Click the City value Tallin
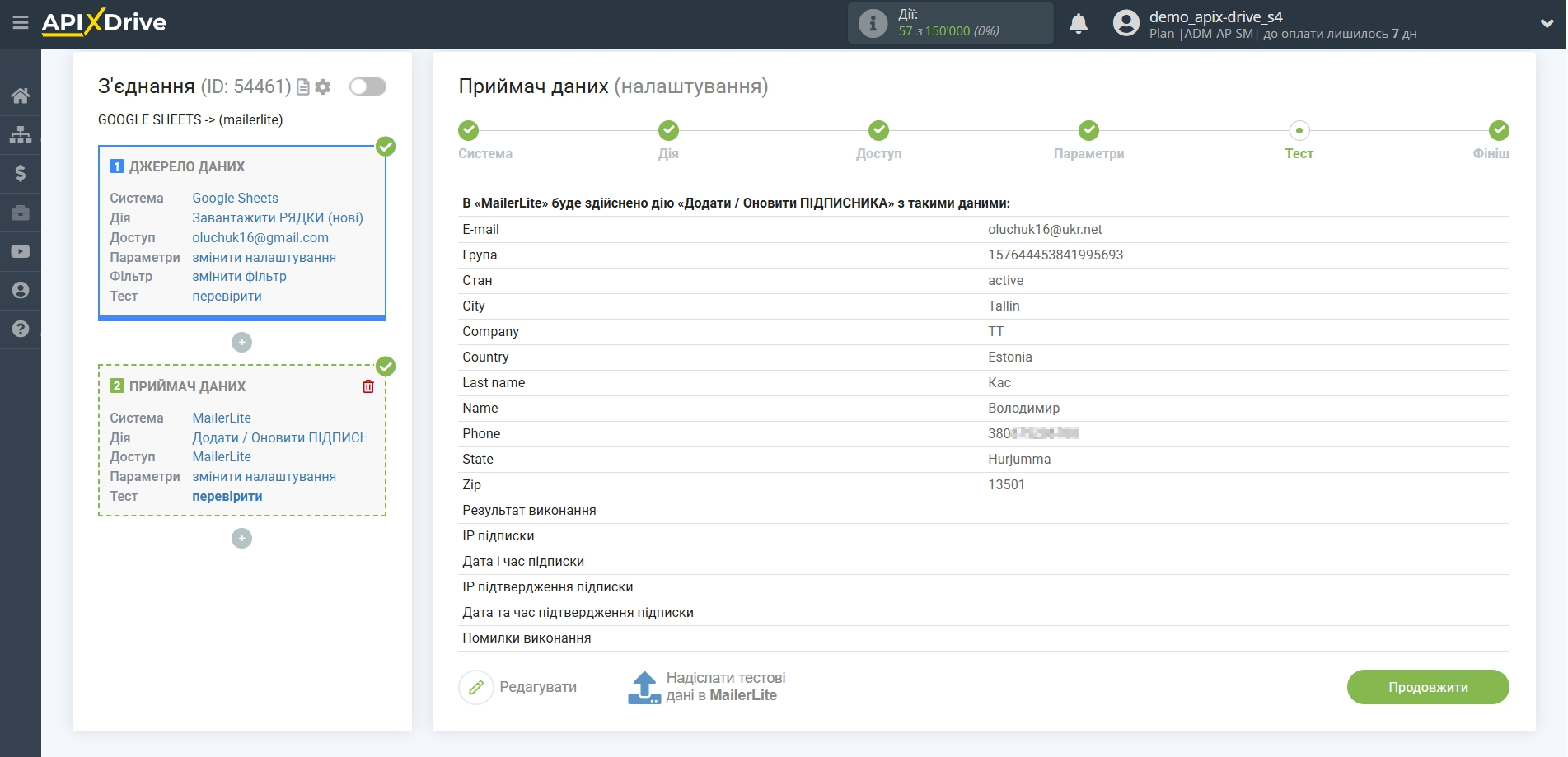This screenshot has width=1568, height=757. [x=1004, y=306]
